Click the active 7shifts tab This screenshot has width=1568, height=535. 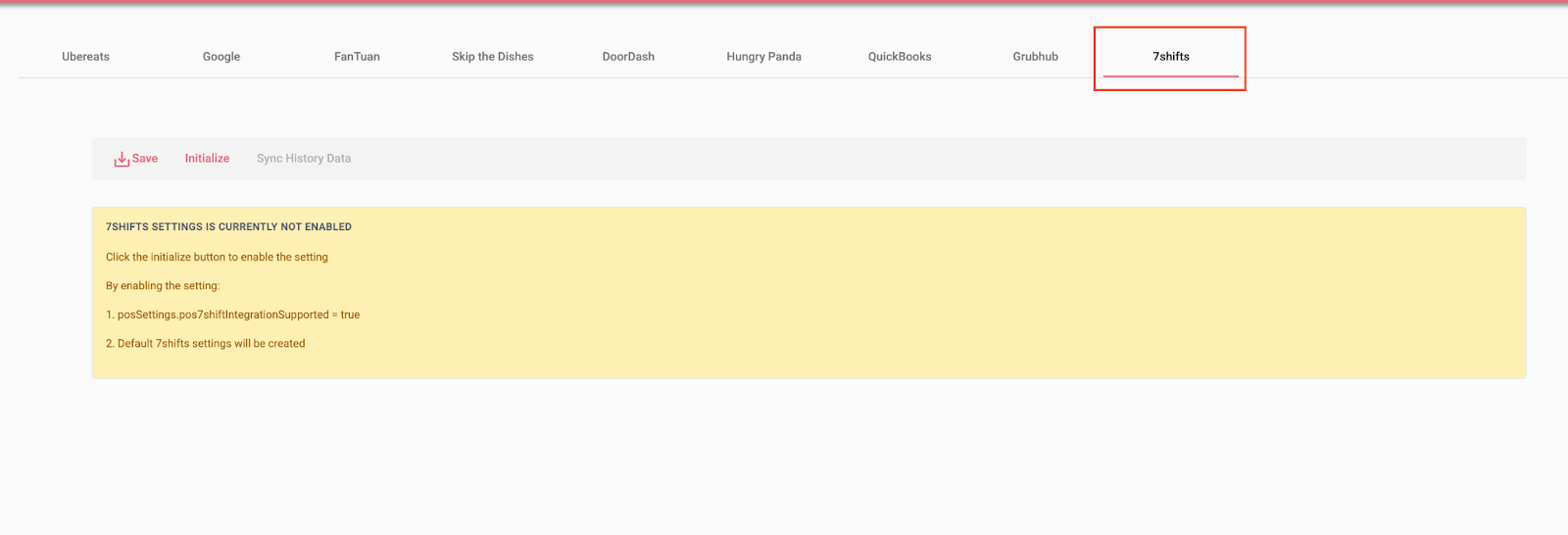[x=1170, y=57]
